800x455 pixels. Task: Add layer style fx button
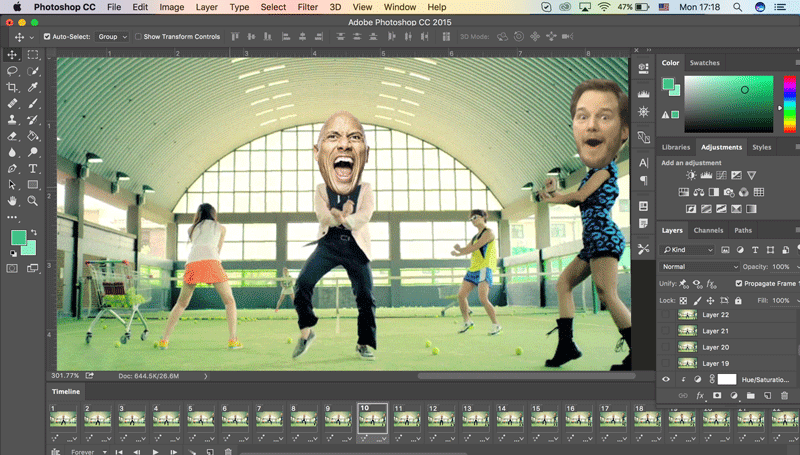[x=700, y=395]
